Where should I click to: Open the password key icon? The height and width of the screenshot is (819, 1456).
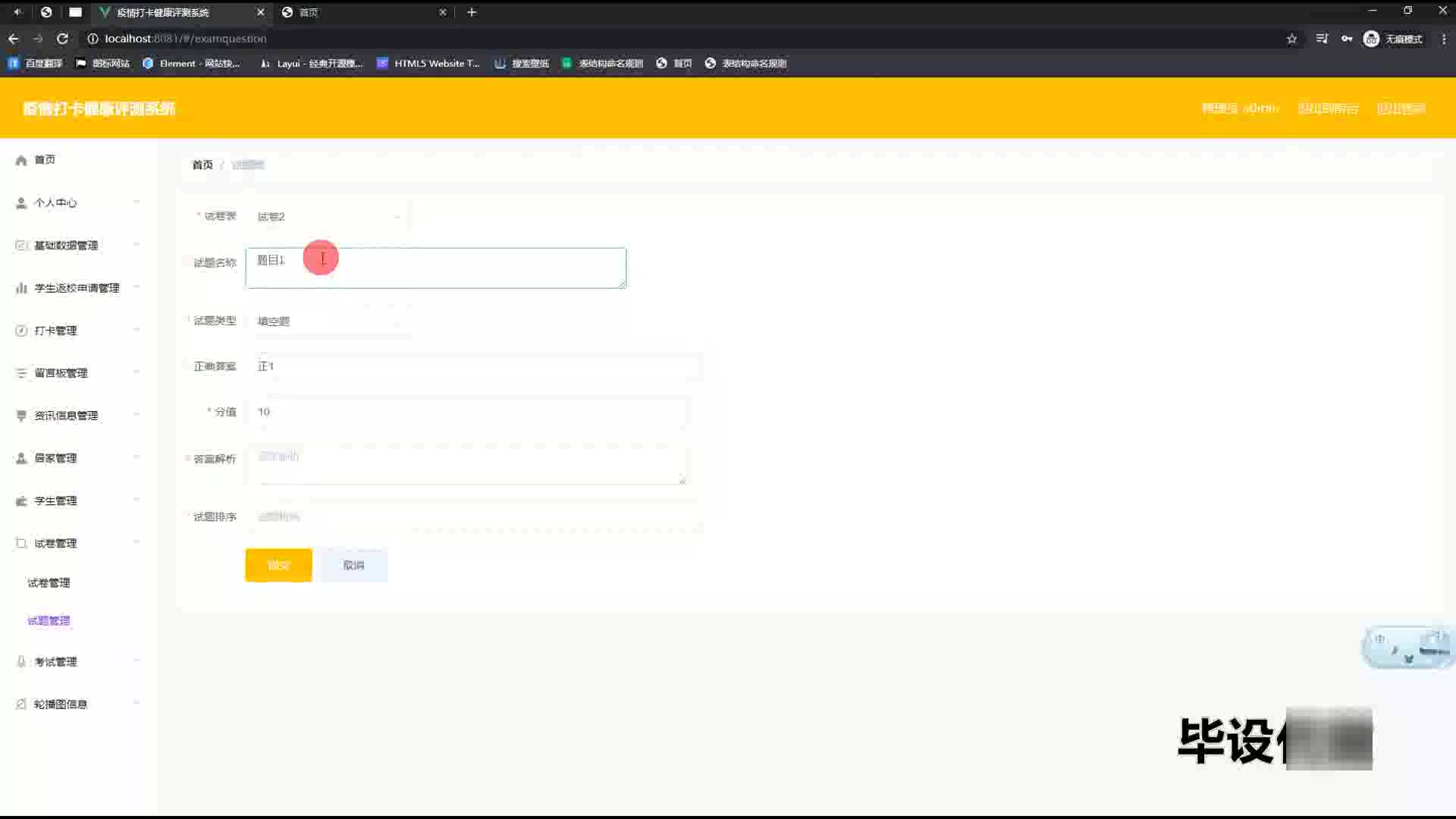[1347, 39]
